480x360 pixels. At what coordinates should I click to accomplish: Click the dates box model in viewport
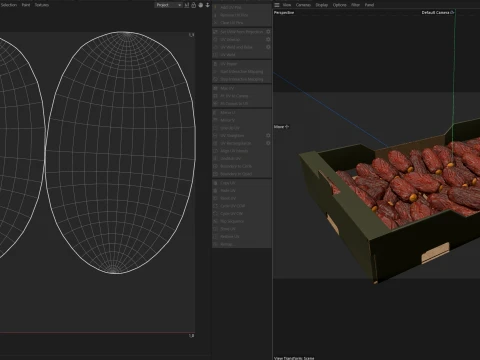coord(390,200)
